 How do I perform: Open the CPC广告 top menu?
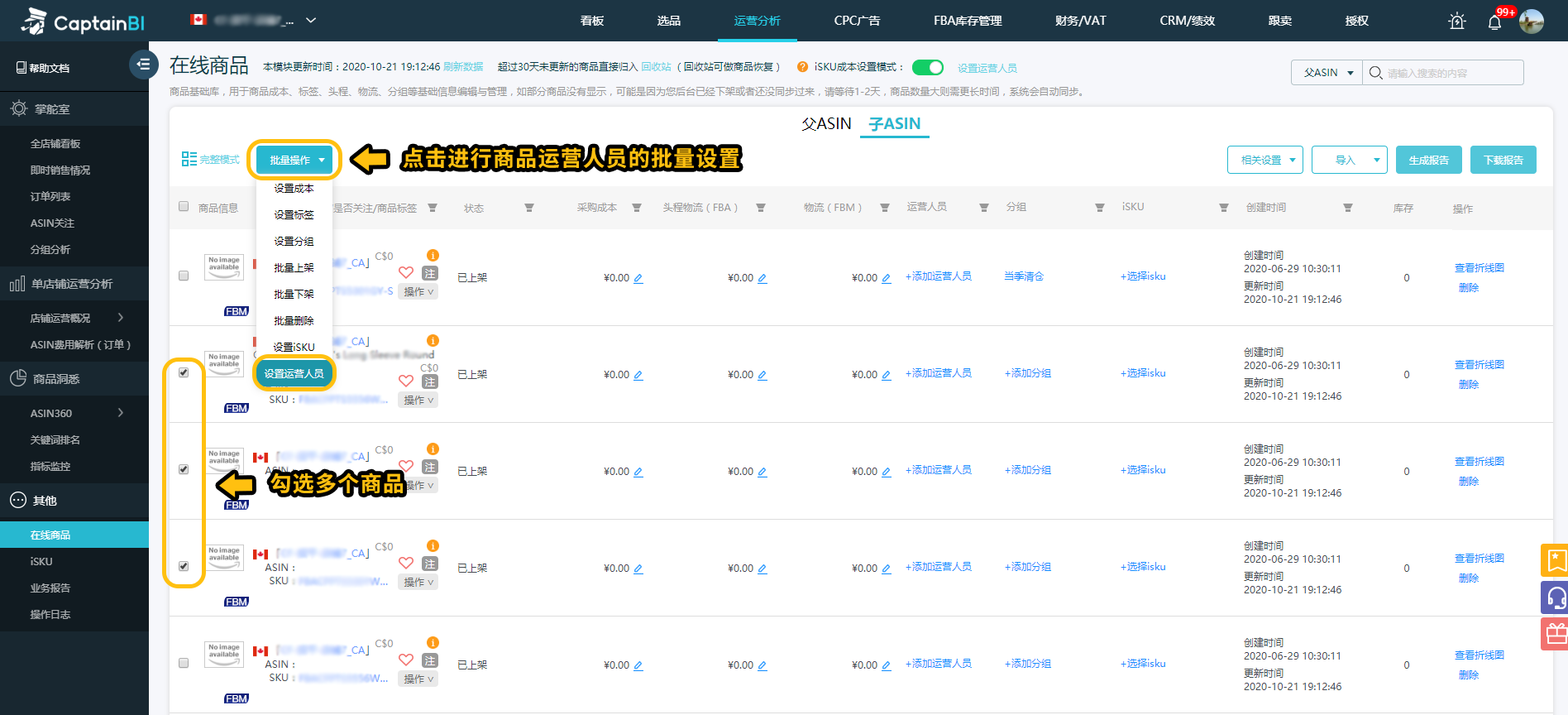coord(857,21)
